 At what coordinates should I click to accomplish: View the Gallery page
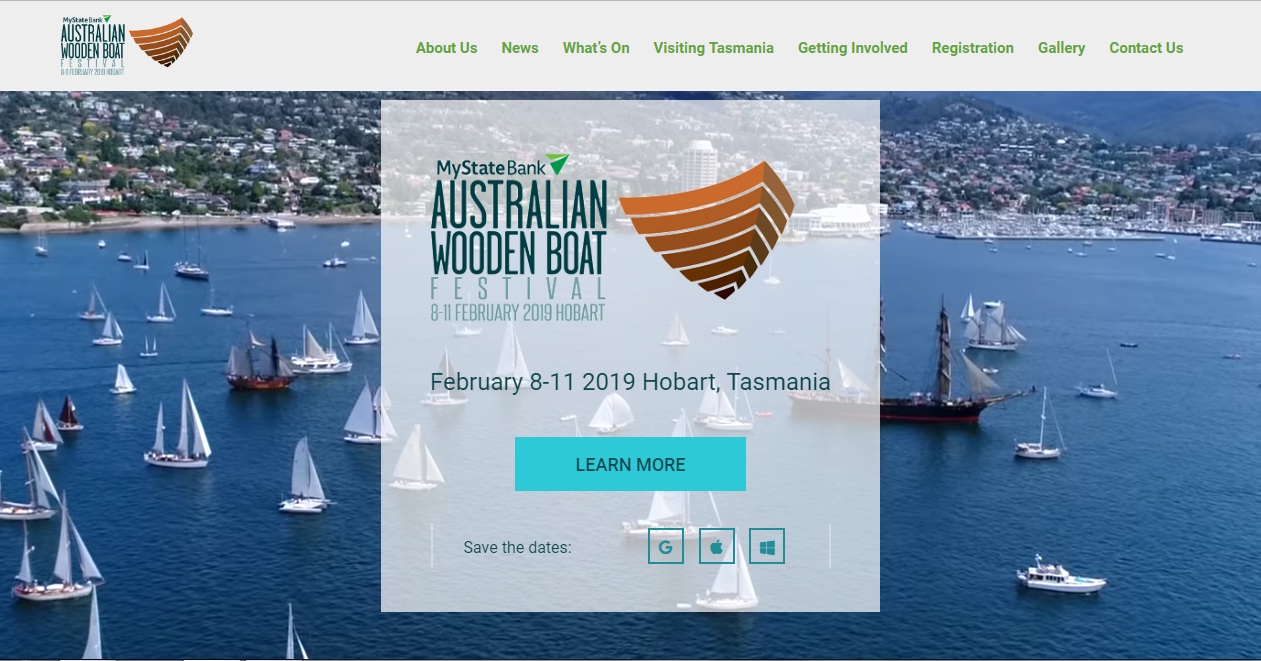[x=1061, y=48]
